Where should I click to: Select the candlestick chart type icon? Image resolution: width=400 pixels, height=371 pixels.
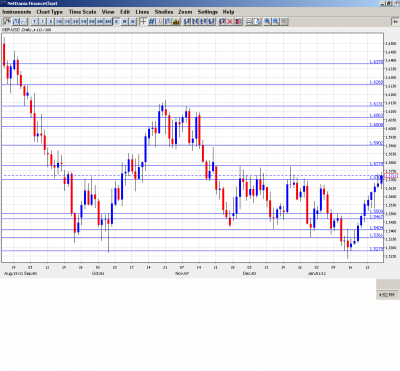(7, 22)
